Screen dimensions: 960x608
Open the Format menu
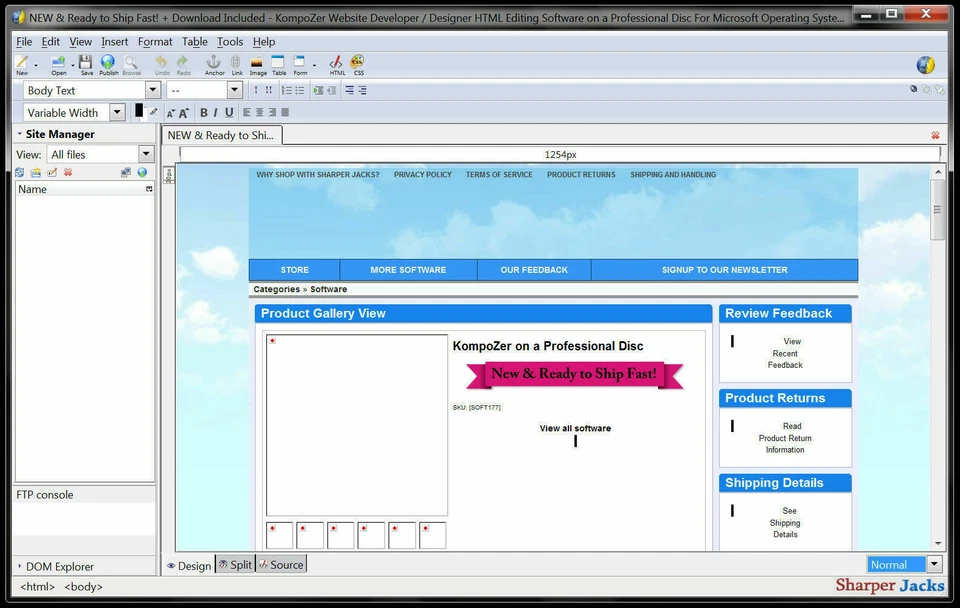pyautogui.click(x=154, y=41)
